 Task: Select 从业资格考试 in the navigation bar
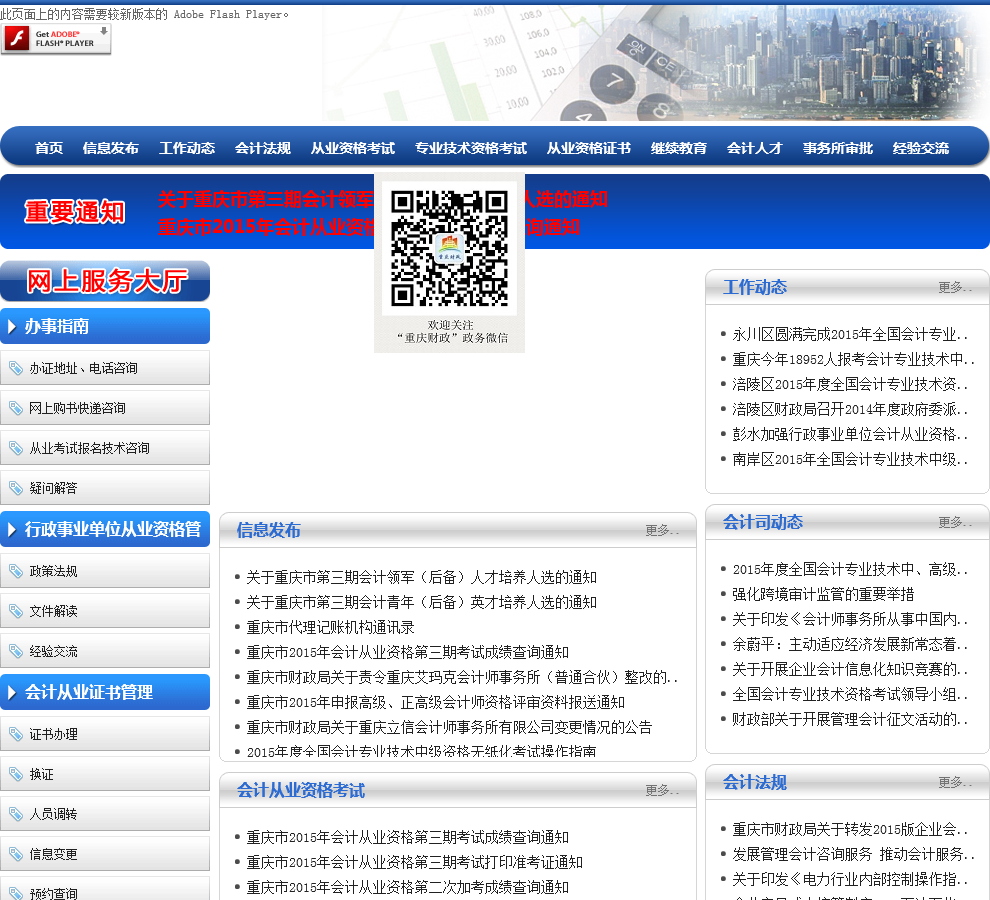[x=353, y=148]
